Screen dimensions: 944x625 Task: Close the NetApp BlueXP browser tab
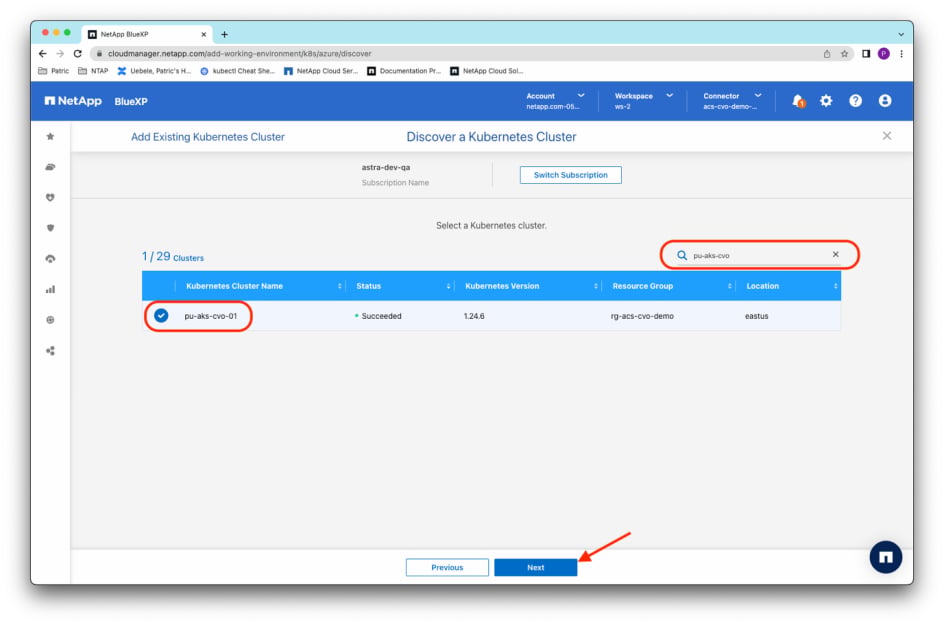203,34
